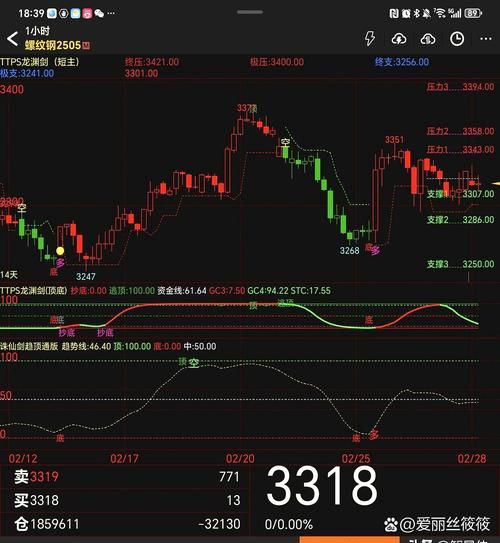Tap the 14天 range label
Image resolution: width=500 pixels, height=543 pixels.
click(9, 275)
